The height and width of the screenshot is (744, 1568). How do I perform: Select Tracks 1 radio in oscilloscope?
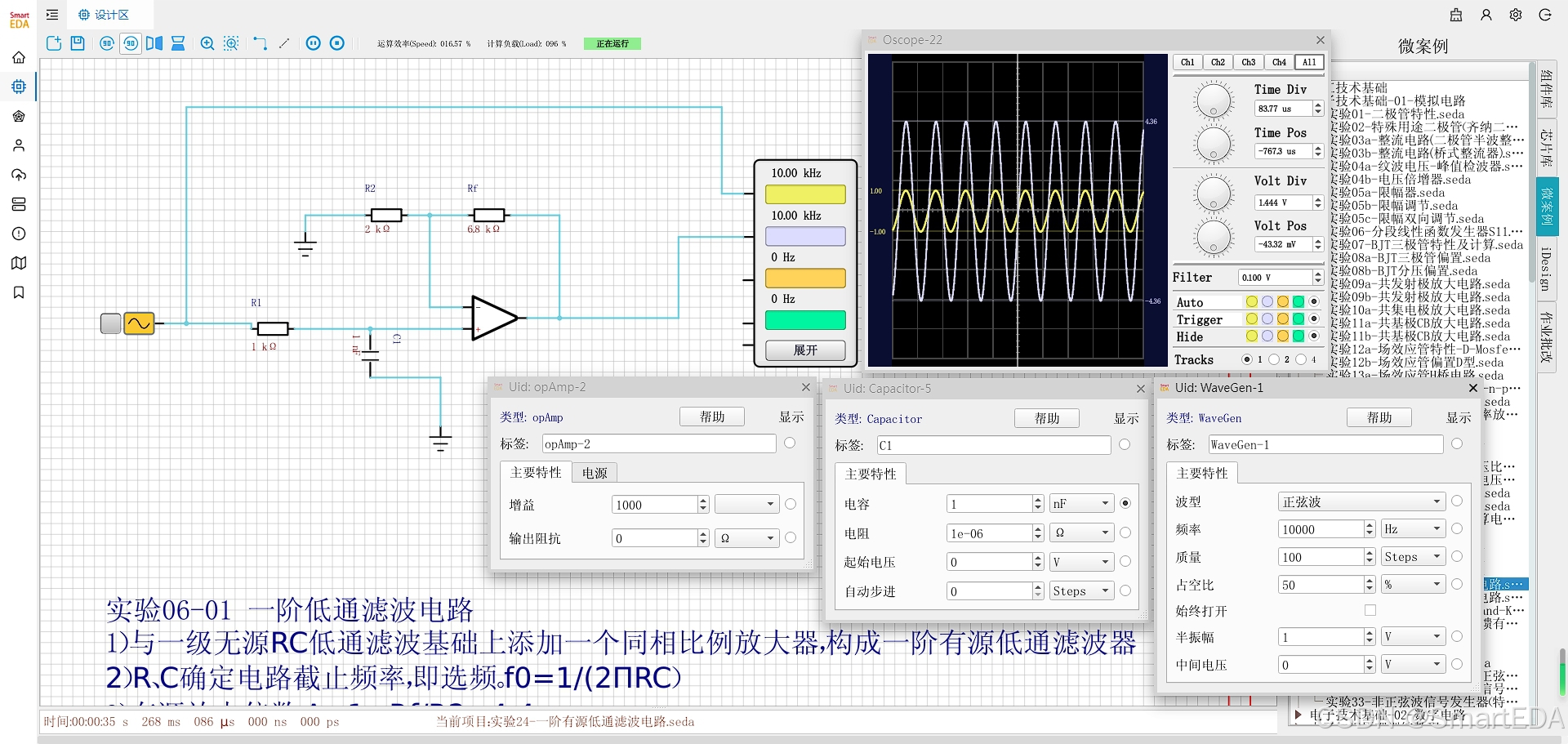pos(1246,359)
